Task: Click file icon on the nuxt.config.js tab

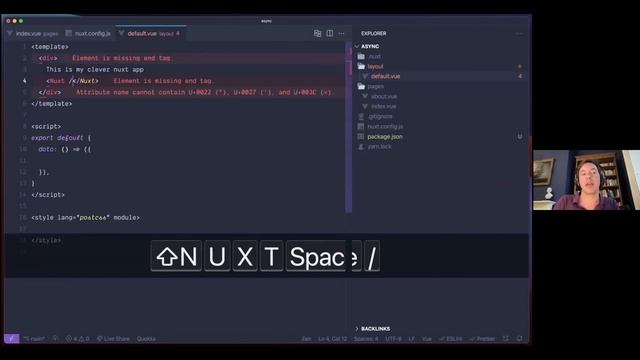Action: coord(69,33)
